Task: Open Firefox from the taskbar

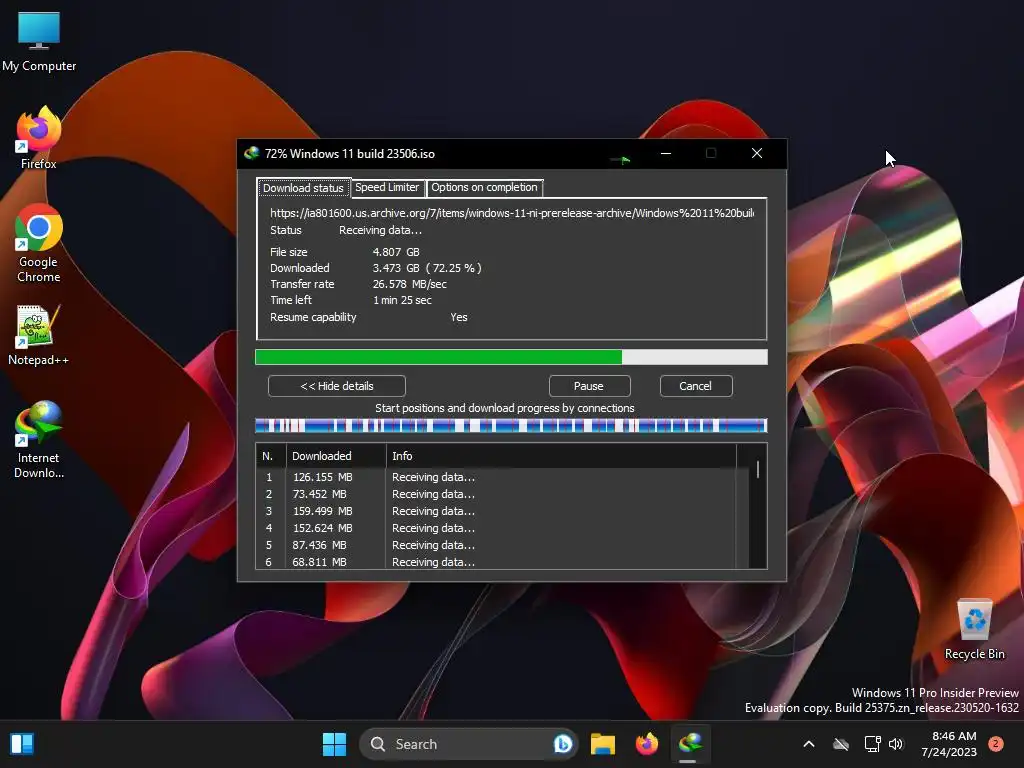Action: pos(647,744)
